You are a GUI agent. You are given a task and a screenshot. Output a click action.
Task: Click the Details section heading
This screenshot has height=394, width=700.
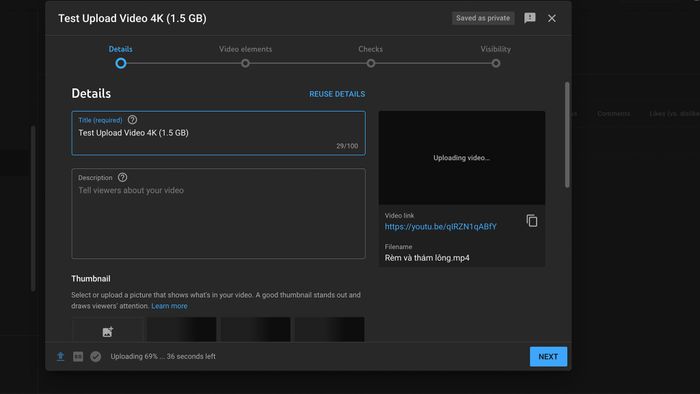[91, 93]
